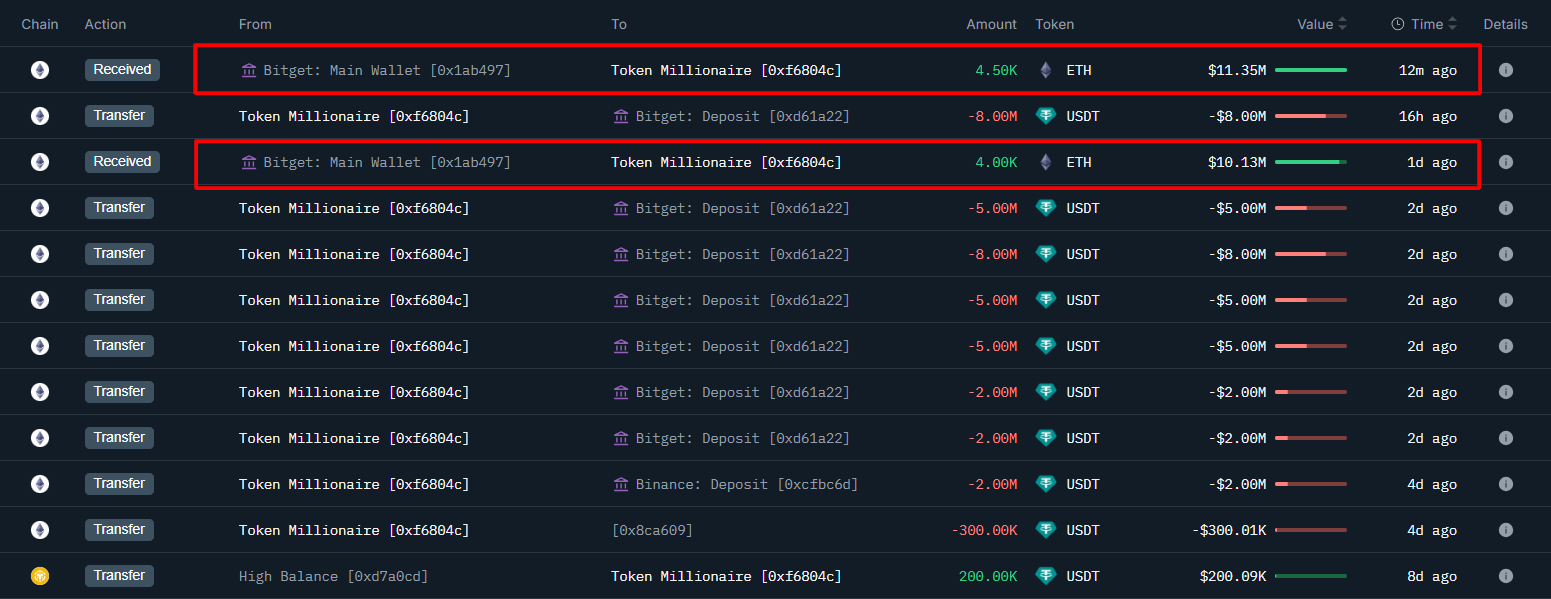Sort by Time using the column arrows
1551x599 pixels.
[x=1452, y=24]
